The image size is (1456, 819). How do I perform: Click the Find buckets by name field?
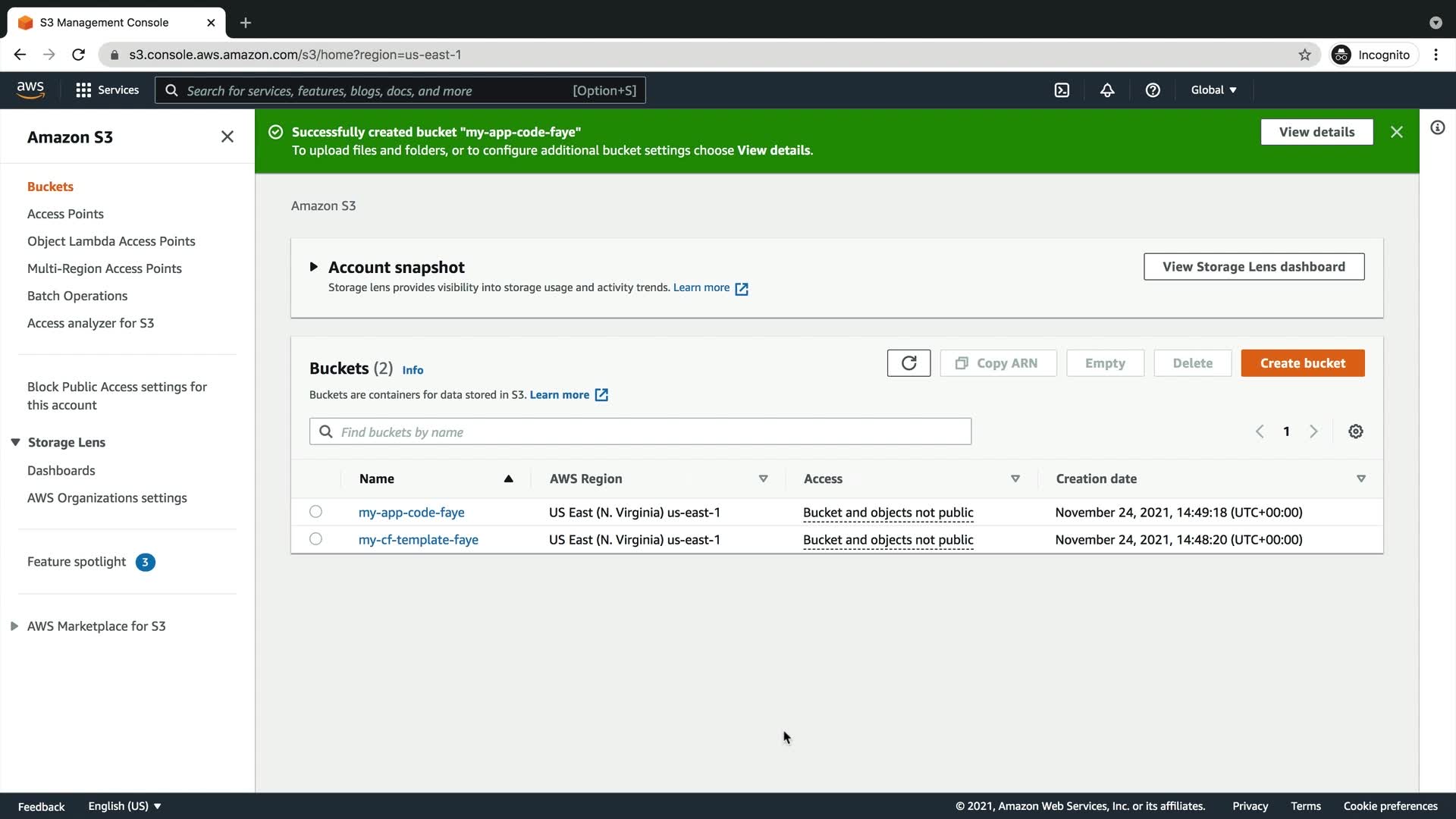(640, 431)
